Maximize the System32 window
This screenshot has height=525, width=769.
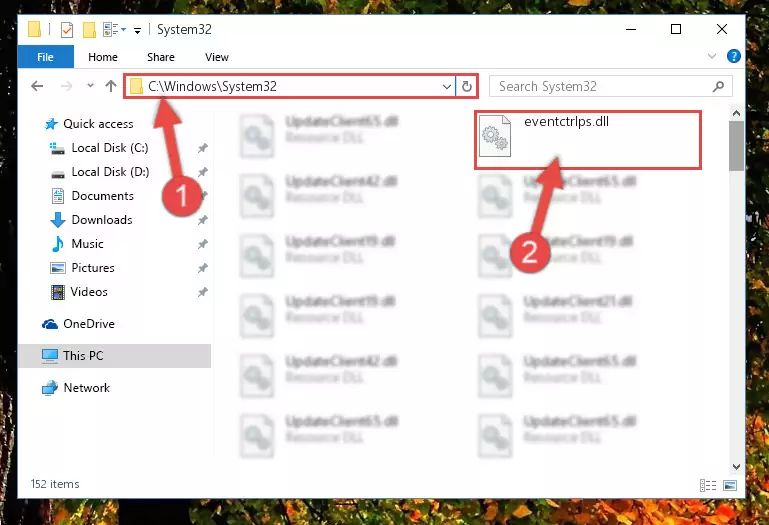click(x=676, y=29)
